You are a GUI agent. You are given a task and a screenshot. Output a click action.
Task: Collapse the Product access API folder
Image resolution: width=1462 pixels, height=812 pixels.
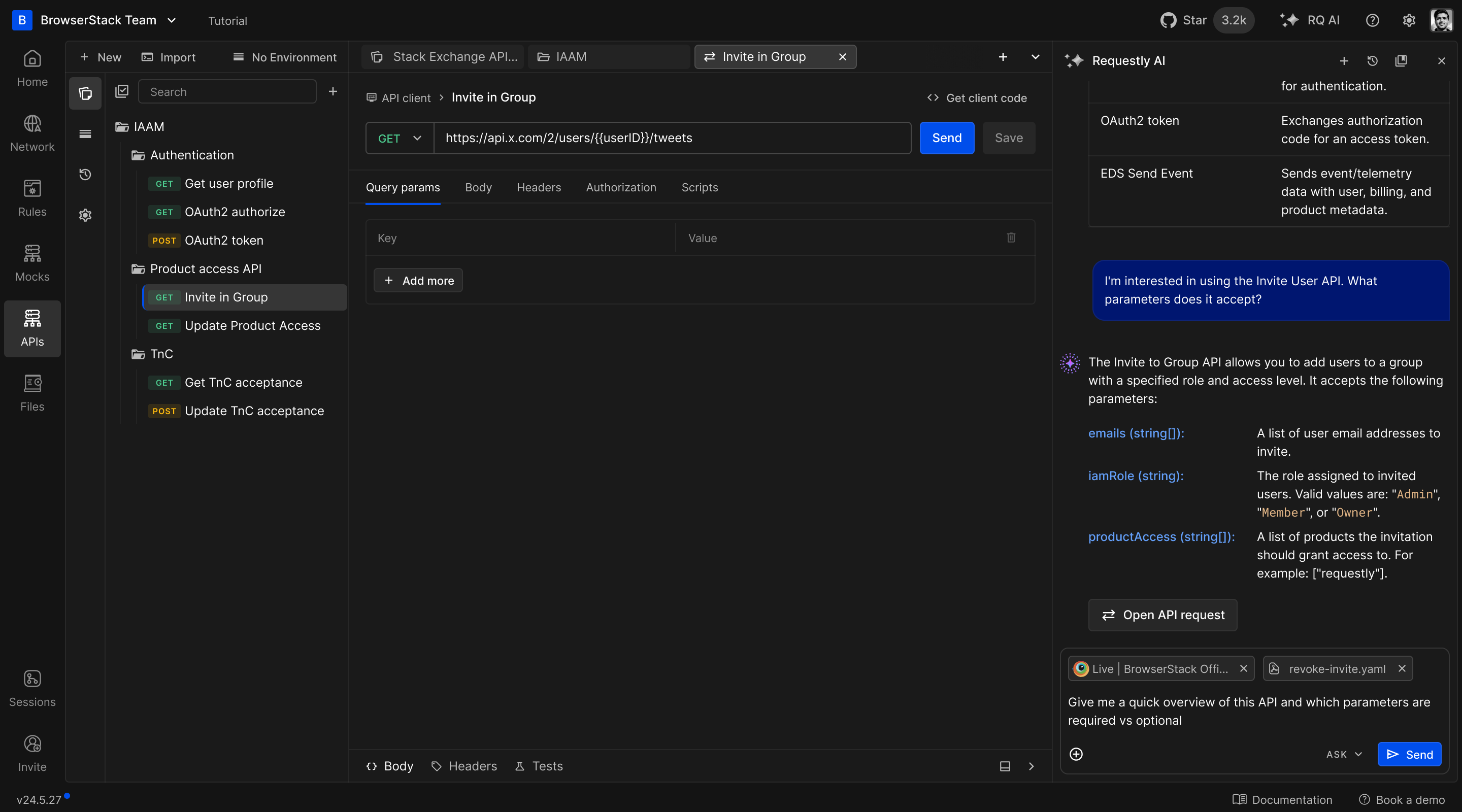click(197, 268)
